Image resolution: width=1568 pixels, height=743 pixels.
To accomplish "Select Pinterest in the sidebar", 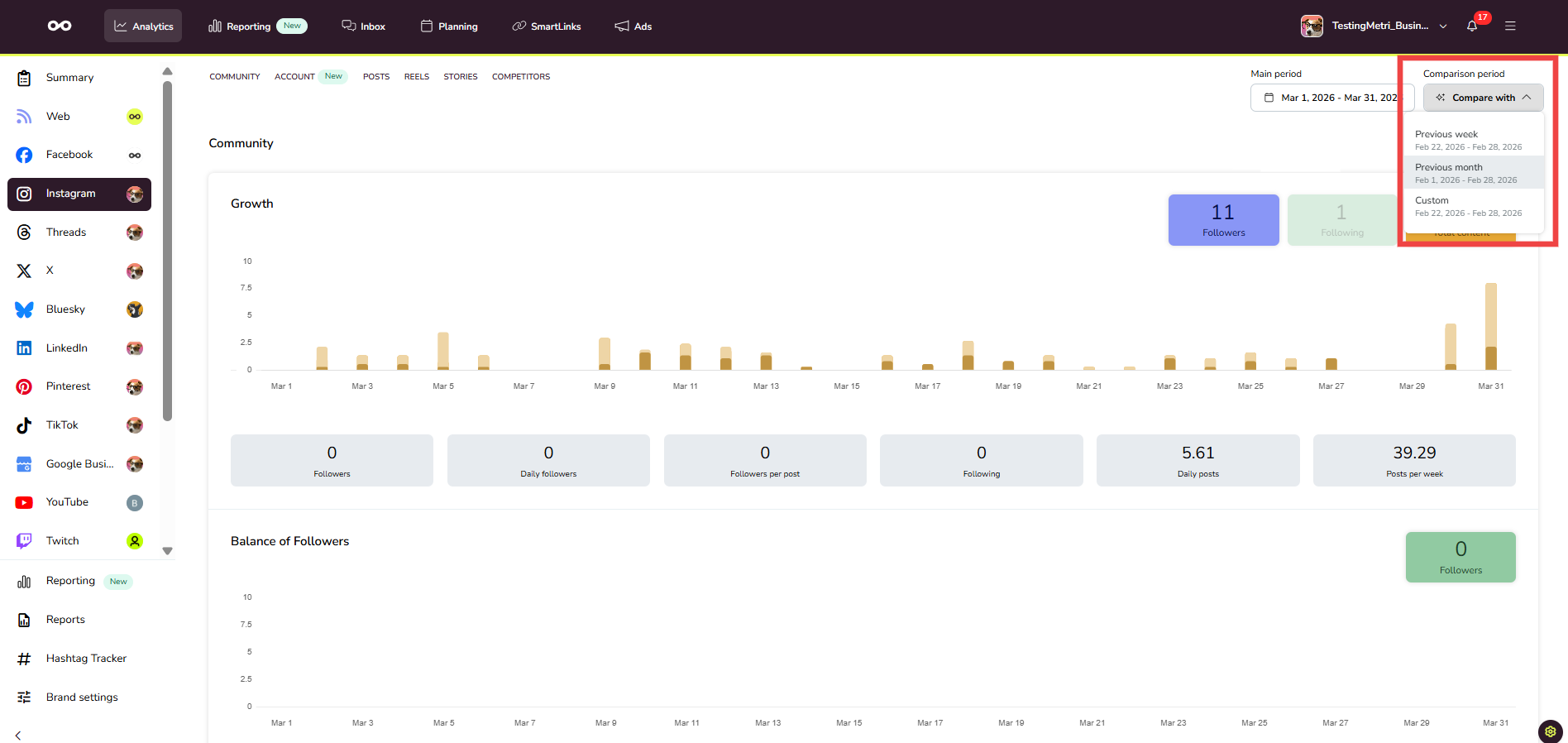I will pos(79,386).
